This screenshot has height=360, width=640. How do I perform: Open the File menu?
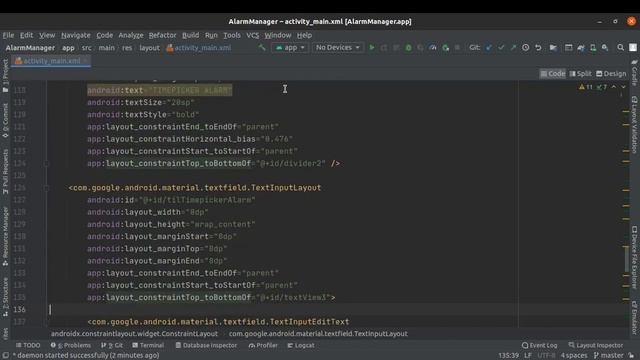pyautogui.click(x=8, y=36)
